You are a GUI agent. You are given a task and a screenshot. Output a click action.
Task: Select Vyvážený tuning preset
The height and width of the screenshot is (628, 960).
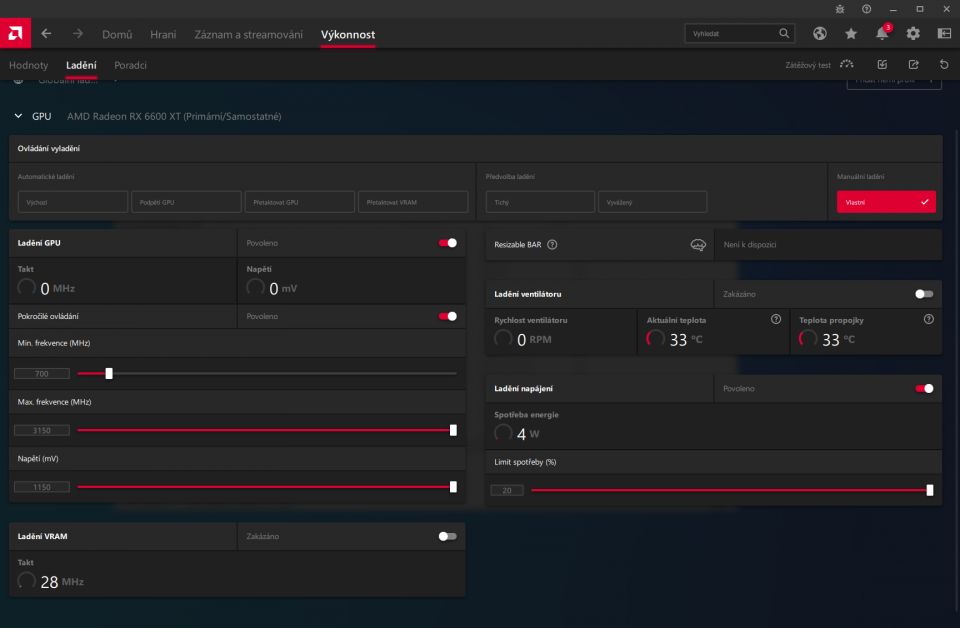(653, 201)
